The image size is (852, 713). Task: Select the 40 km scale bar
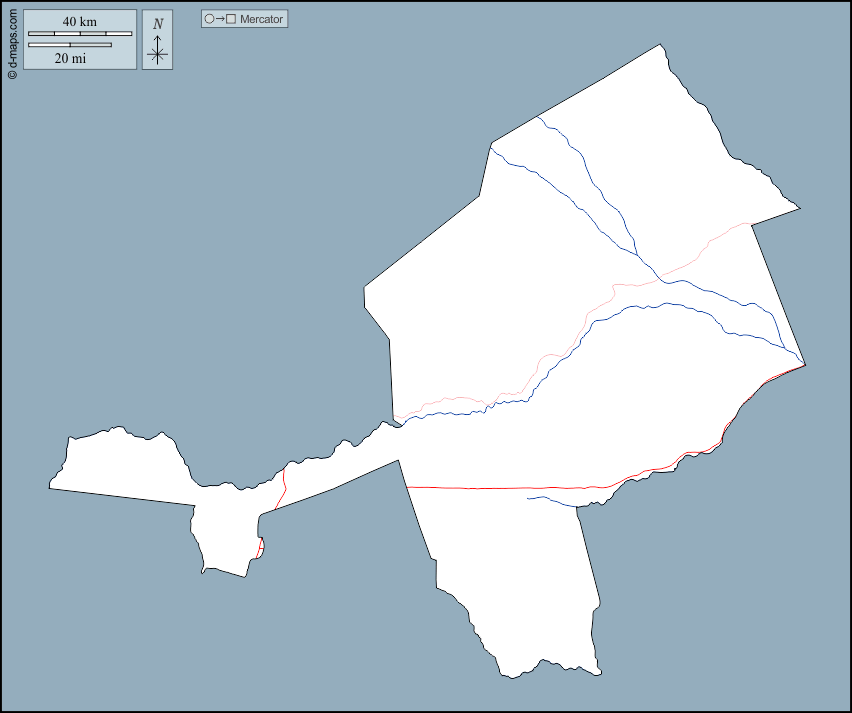point(80,34)
